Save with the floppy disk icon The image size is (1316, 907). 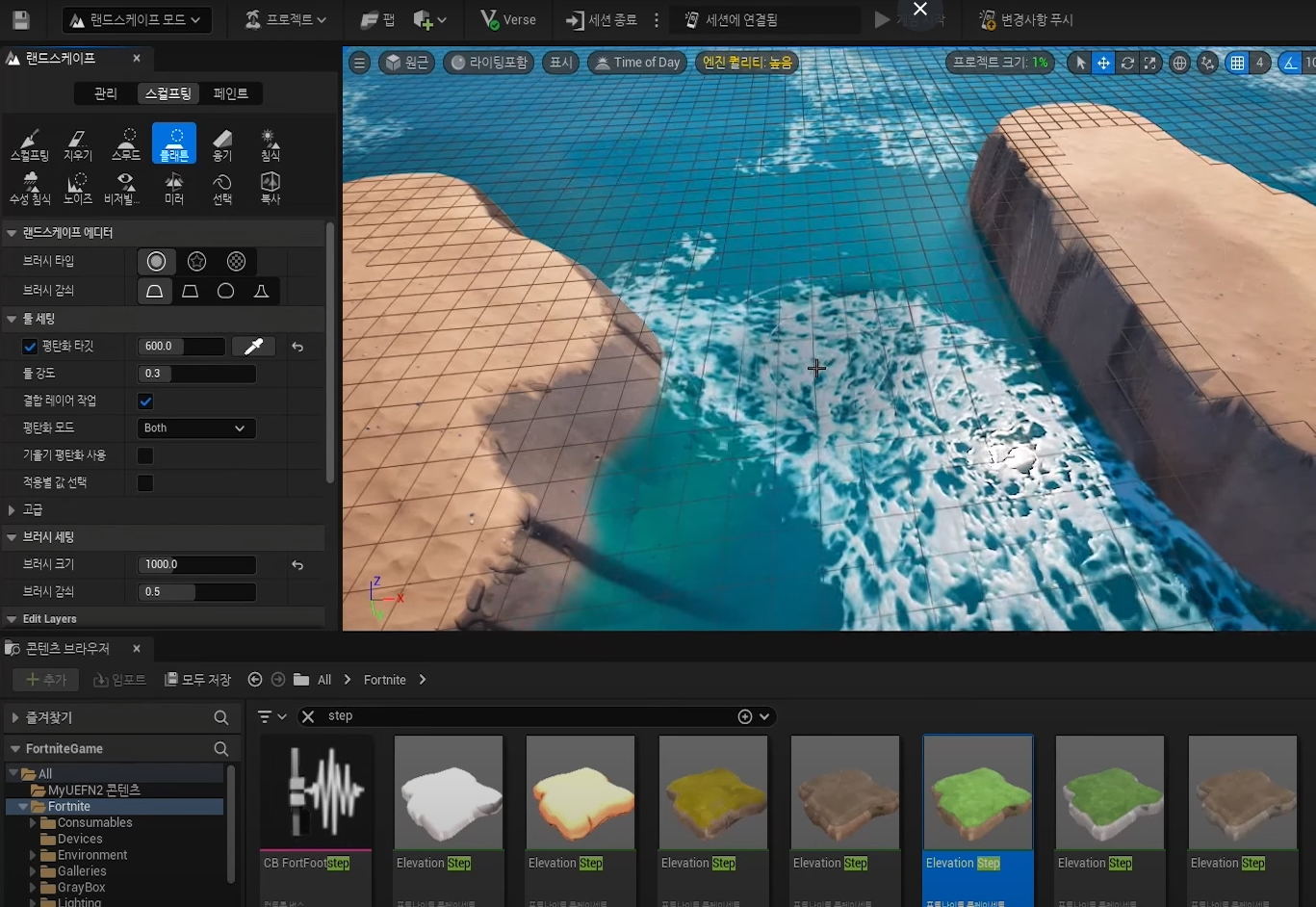click(x=21, y=19)
